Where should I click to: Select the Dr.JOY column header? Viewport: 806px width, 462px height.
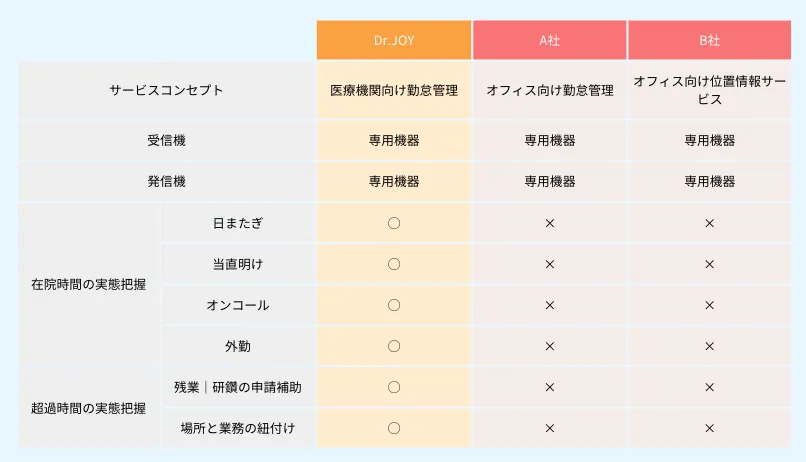(394, 40)
